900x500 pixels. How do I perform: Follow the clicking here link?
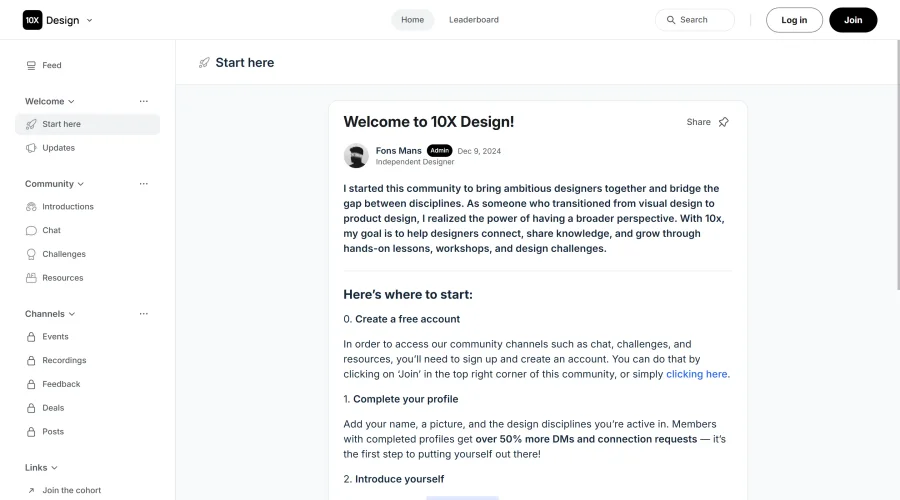coord(697,374)
